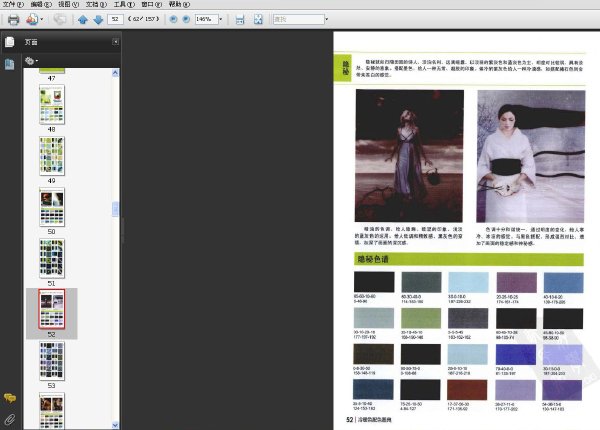Image resolution: width=600 pixels, height=430 pixels.
Task: Go to next page with blue down arrow
Action: (98, 20)
